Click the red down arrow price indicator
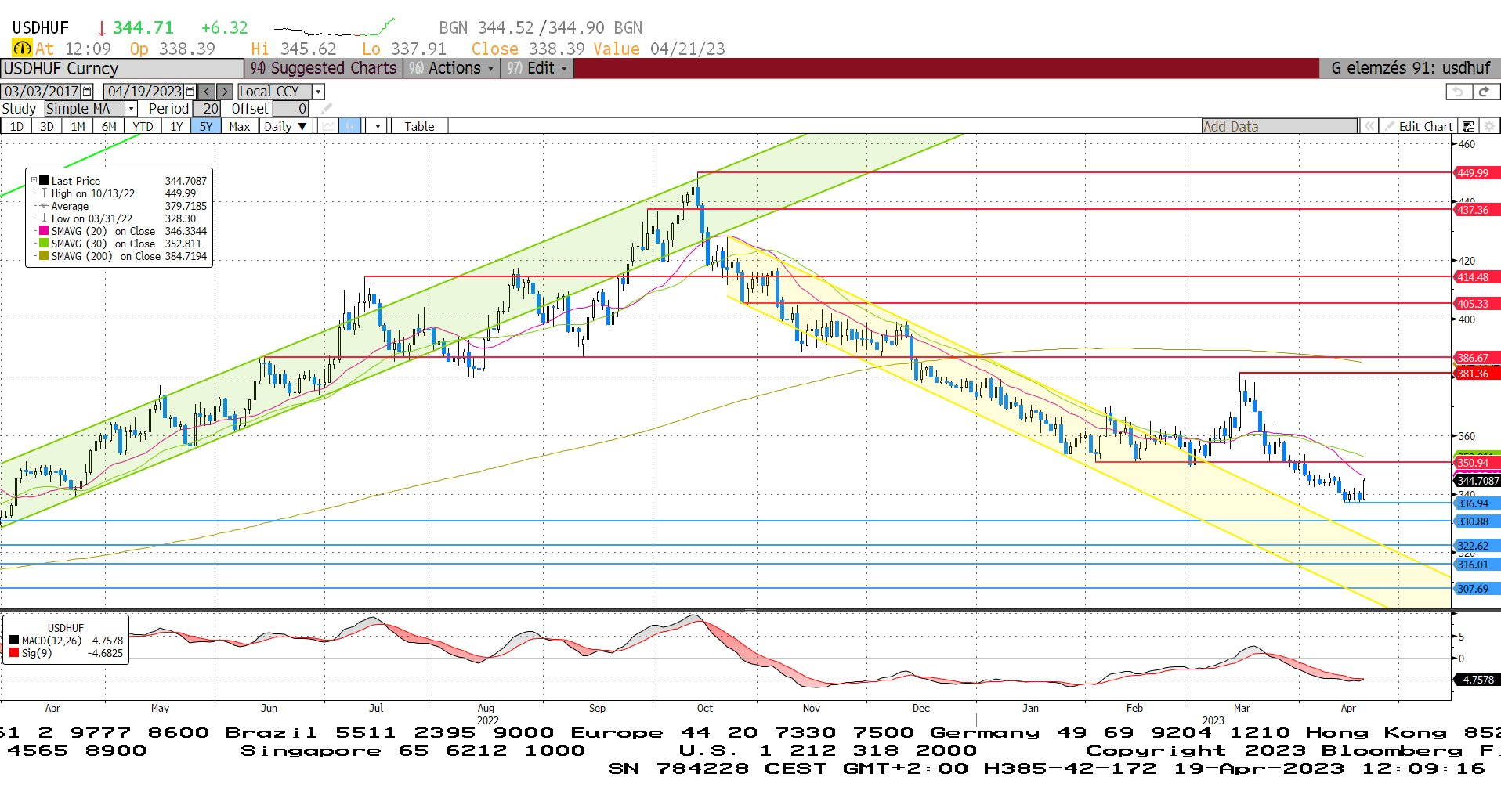Image resolution: width=1501 pixels, height=812 pixels. tap(101, 28)
